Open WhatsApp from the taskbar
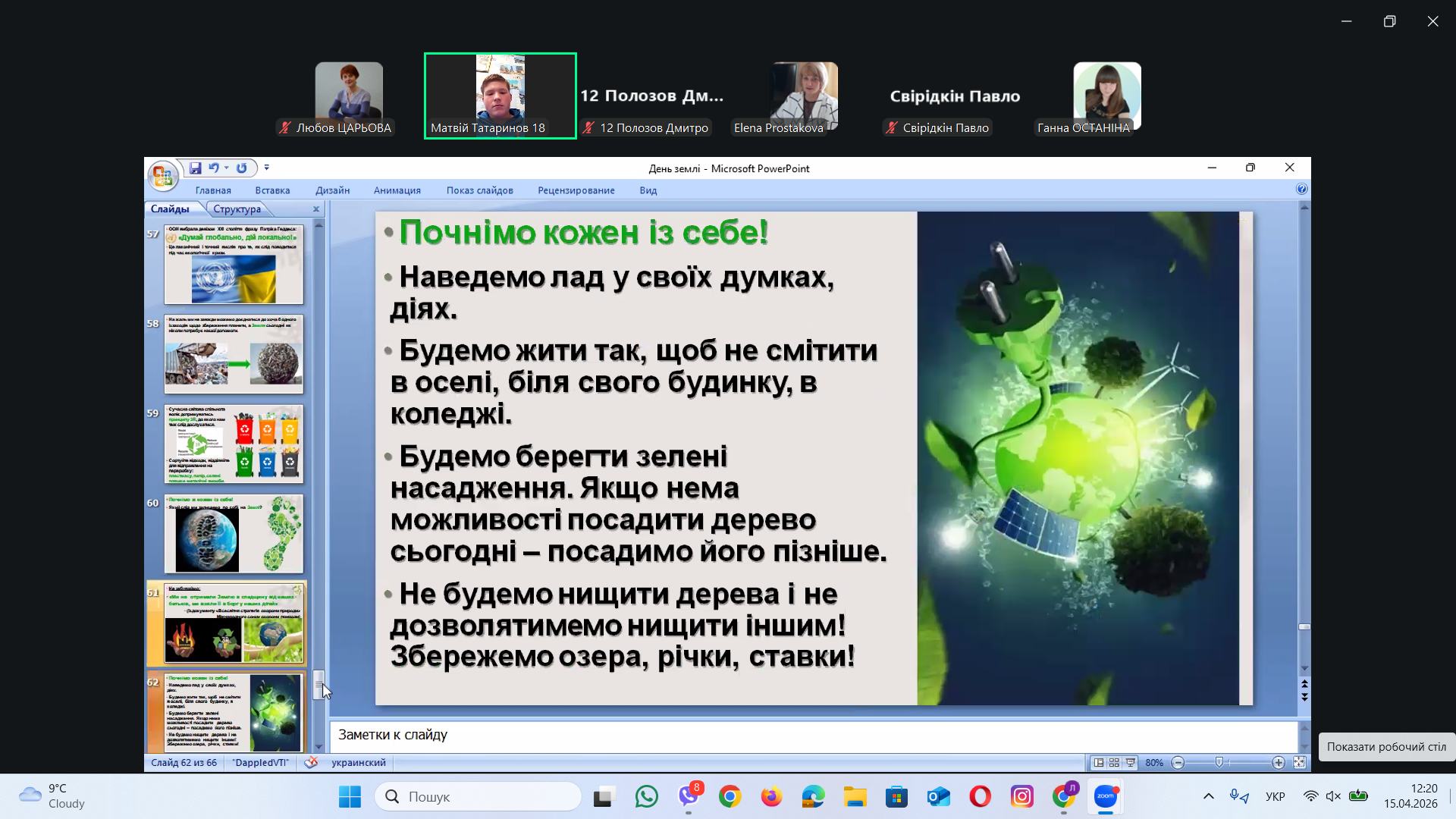This screenshot has width=1456, height=819. [647, 796]
